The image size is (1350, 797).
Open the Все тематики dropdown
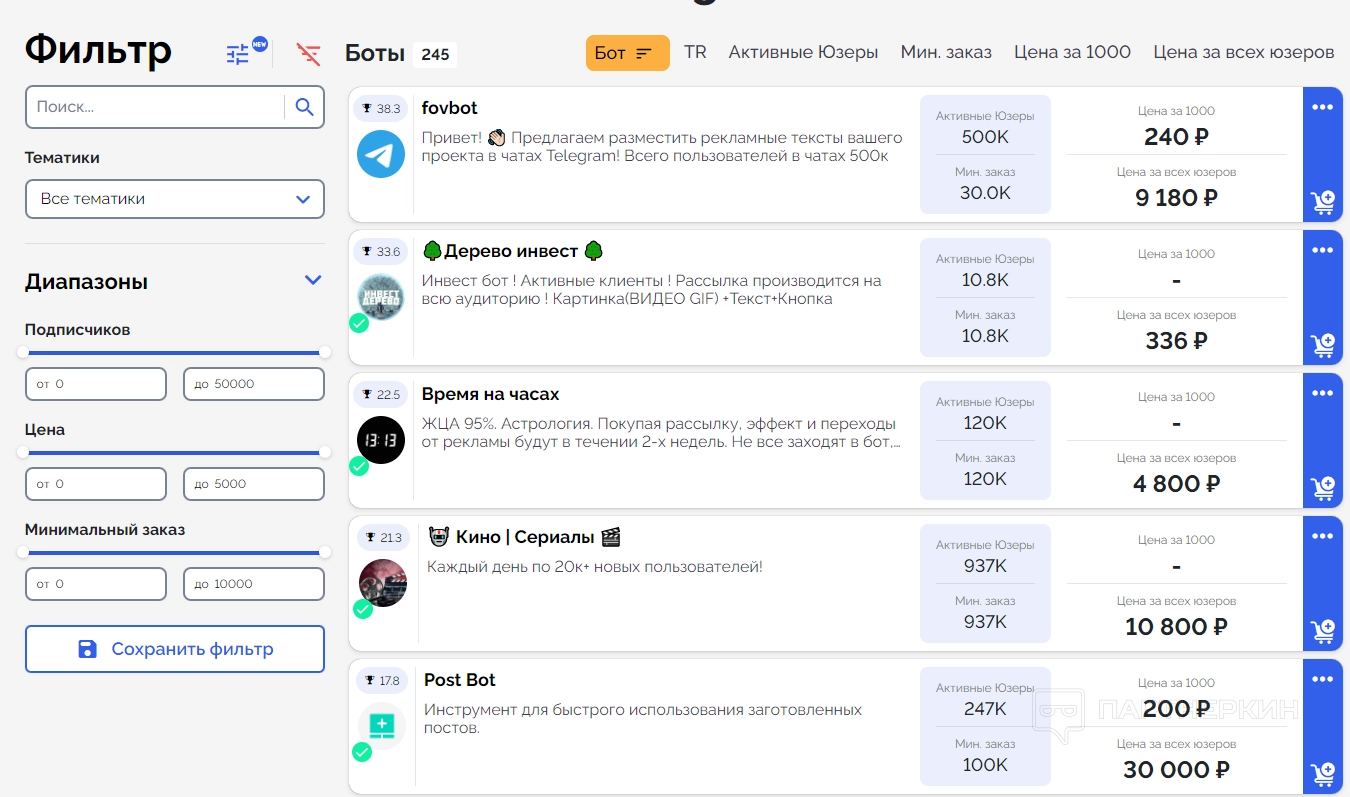coord(175,199)
